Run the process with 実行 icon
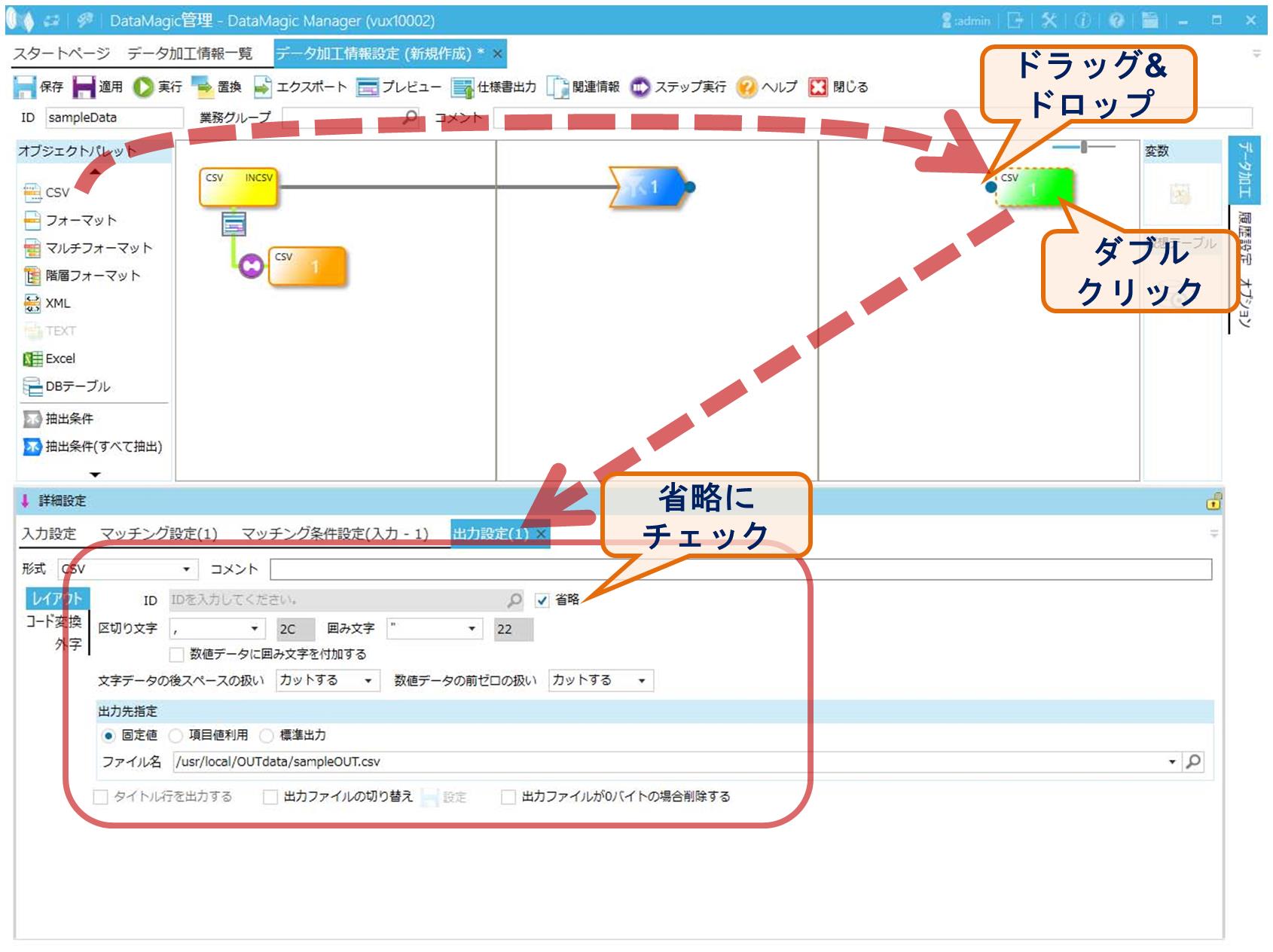The height and width of the screenshot is (952, 1273). click(143, 87)
